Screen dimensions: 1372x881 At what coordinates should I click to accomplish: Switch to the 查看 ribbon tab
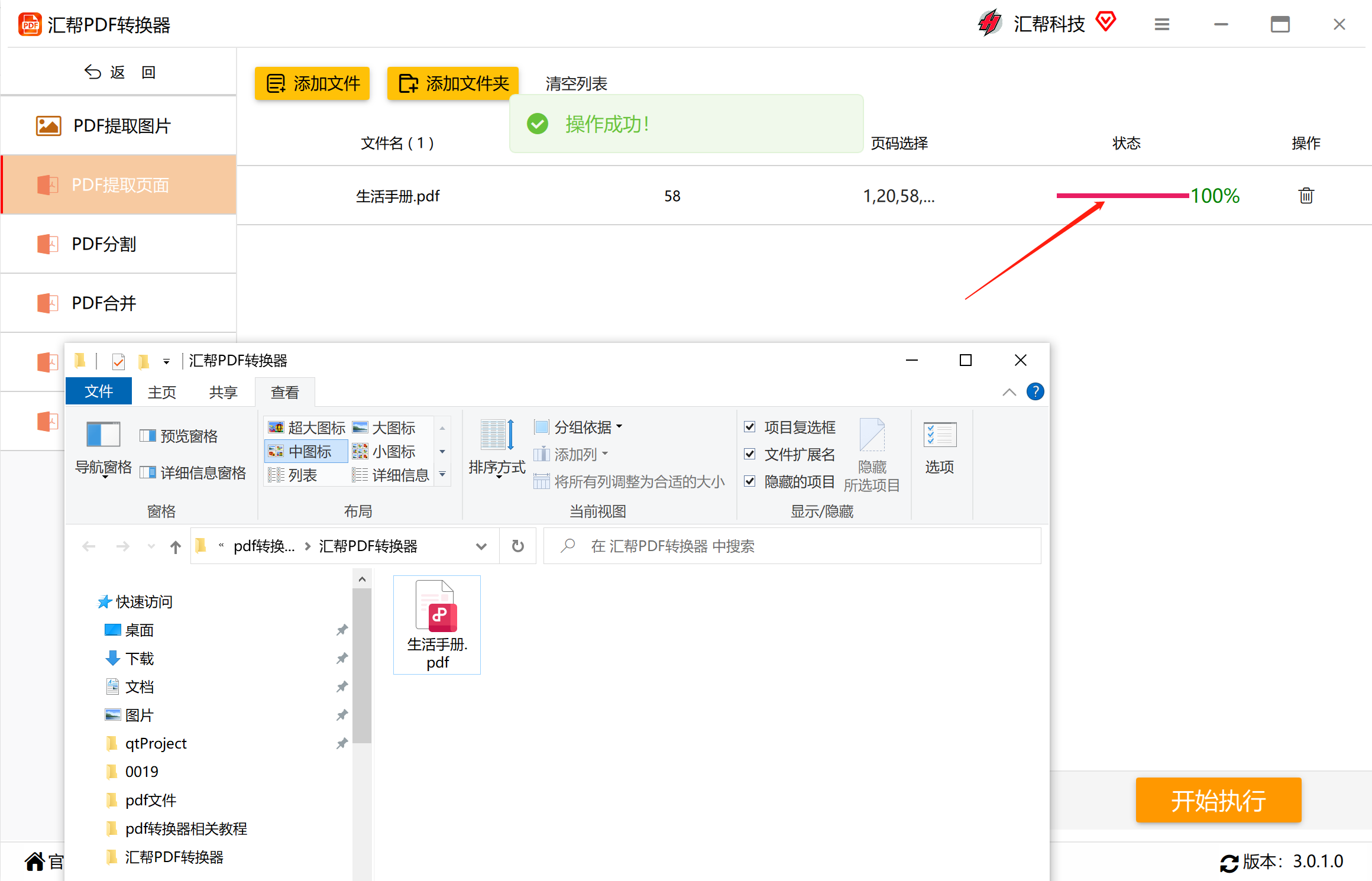(x=284, y=392)
